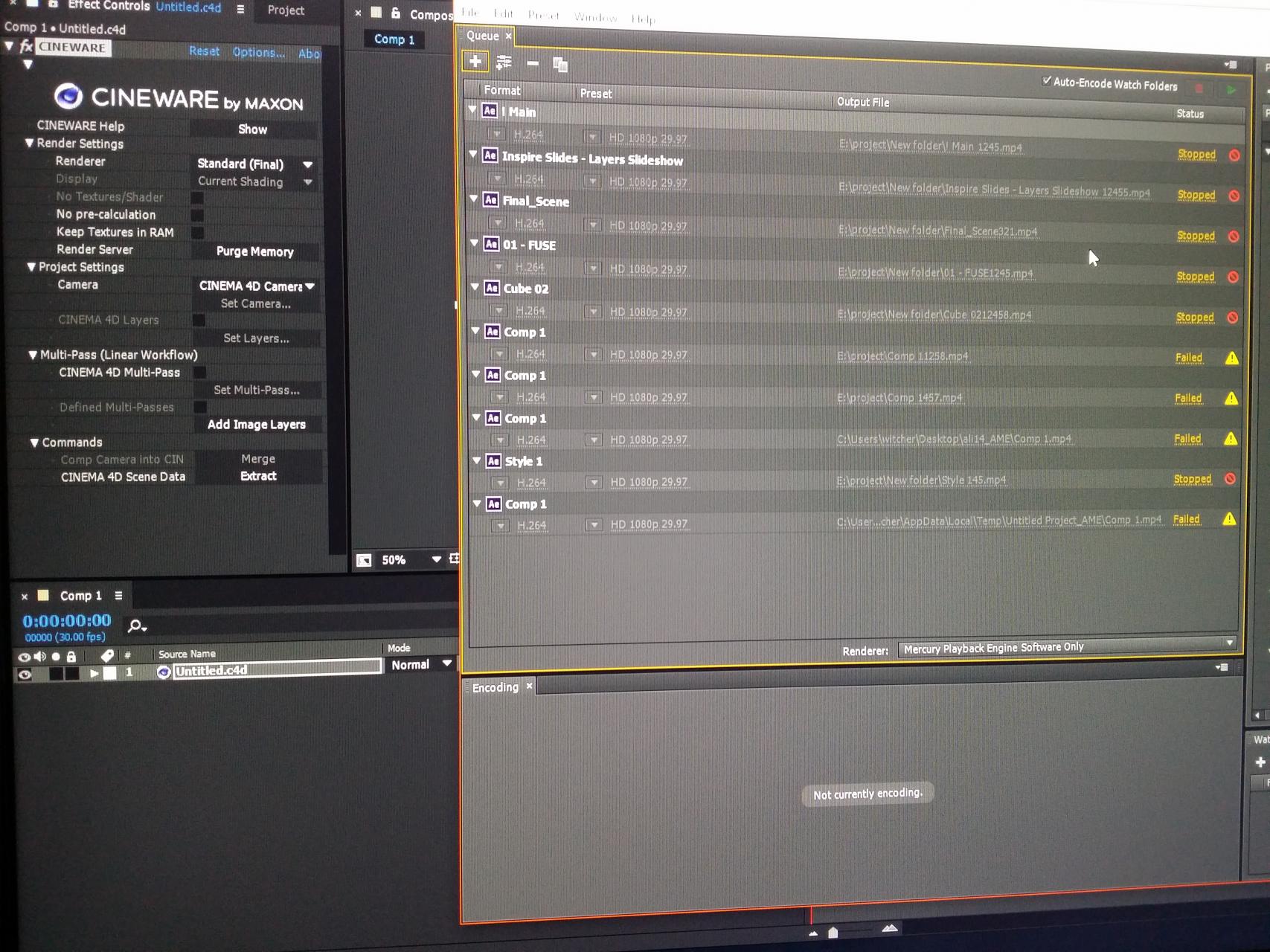Toggle the CINEWARE fx effect switch
Viewport: 1270px width, 952px height.
[x=25, y=47]
